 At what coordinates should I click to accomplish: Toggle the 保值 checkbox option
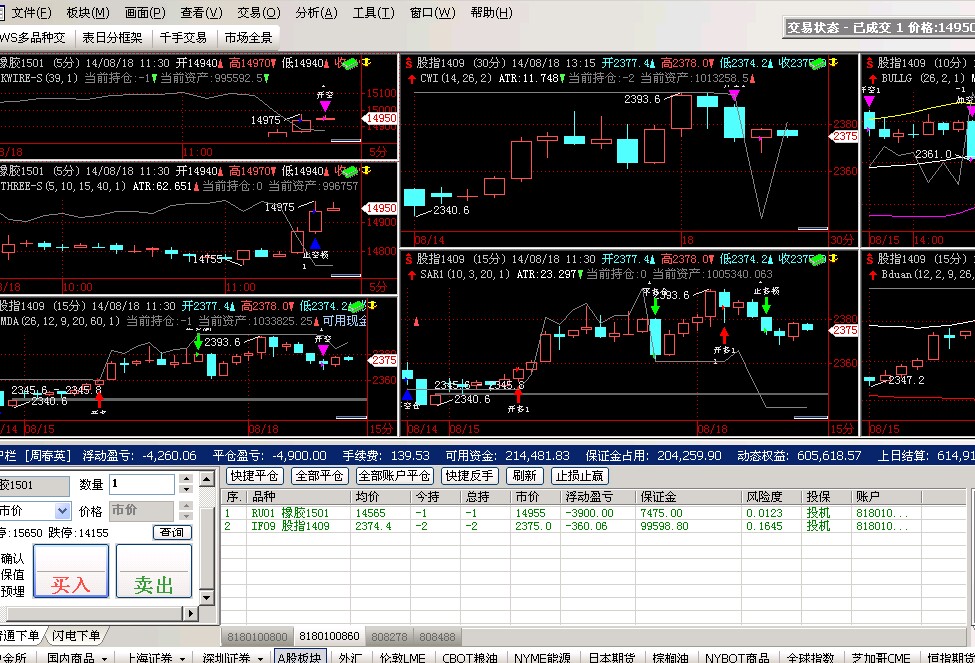13,575
